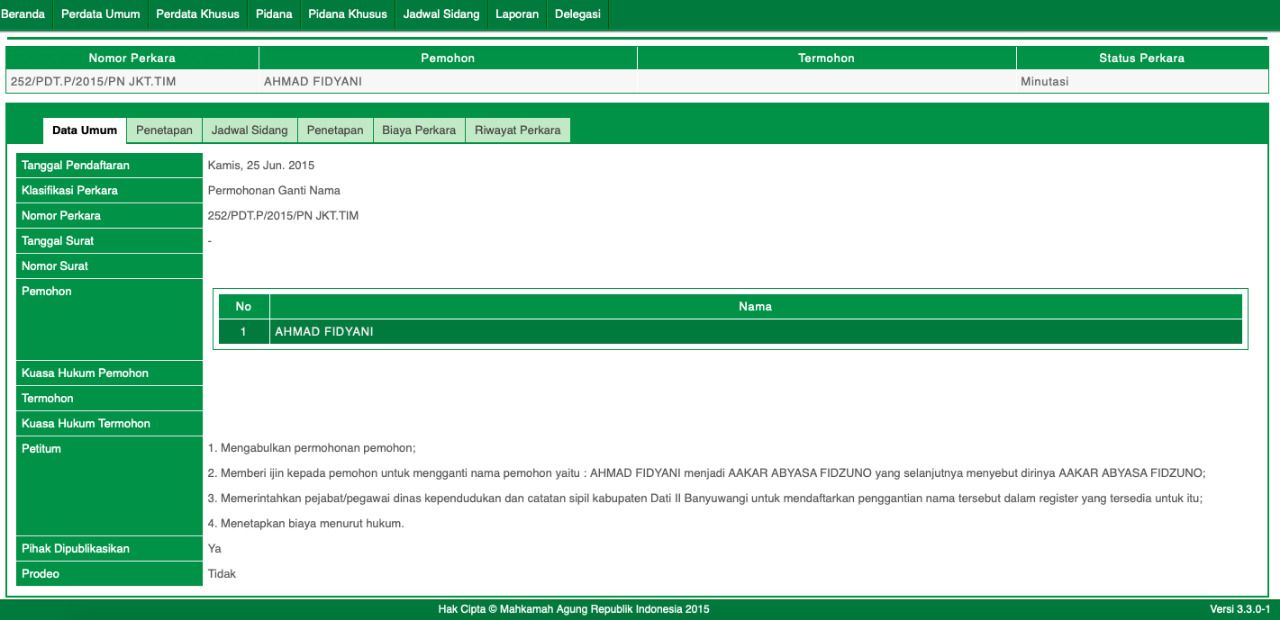Open the Laporan menu

517,14
